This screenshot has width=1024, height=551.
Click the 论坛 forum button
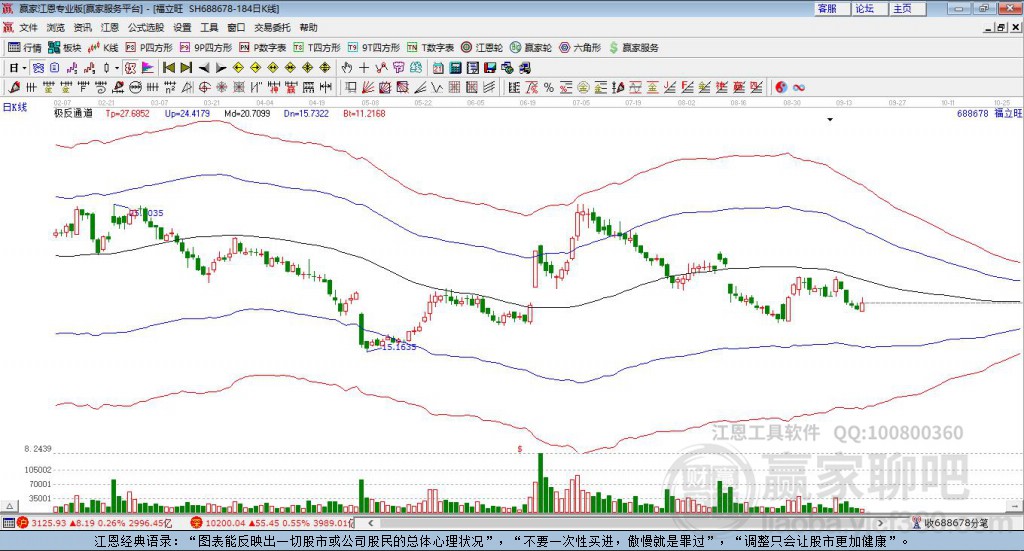tap(870, 8)
